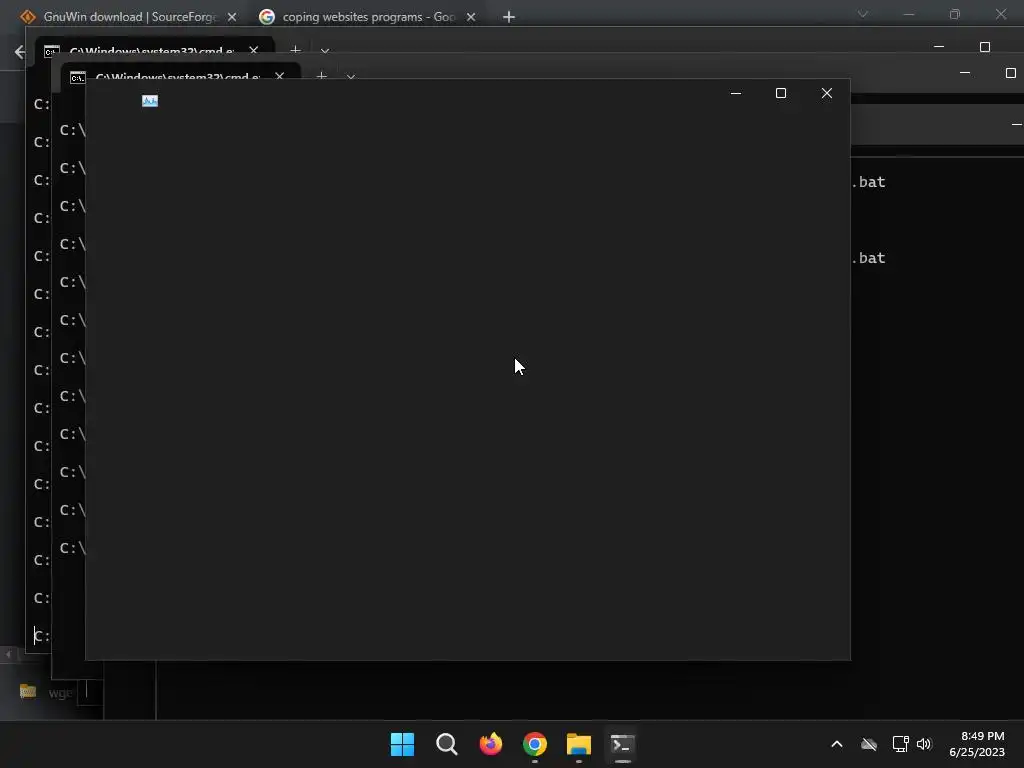Open OneDrive cloud tray icon
The height and width of the screenshot is (768, 1024).
tap(869, 744)
